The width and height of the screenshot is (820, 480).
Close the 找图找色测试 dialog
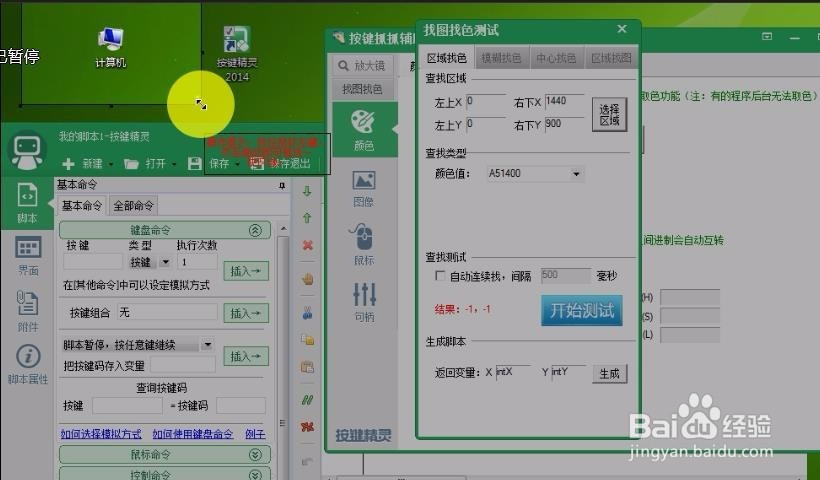click(x=621, y=29)
